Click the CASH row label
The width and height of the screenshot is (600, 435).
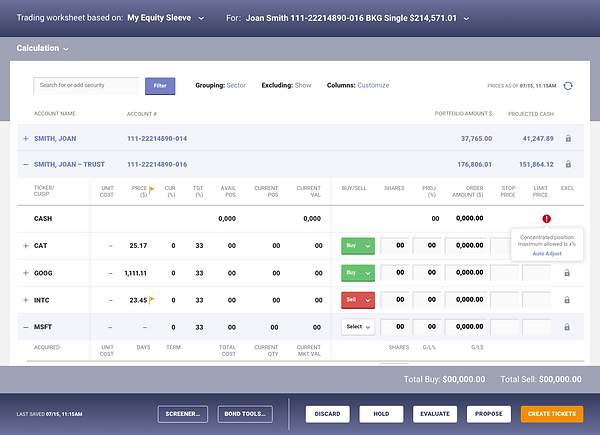43,218
